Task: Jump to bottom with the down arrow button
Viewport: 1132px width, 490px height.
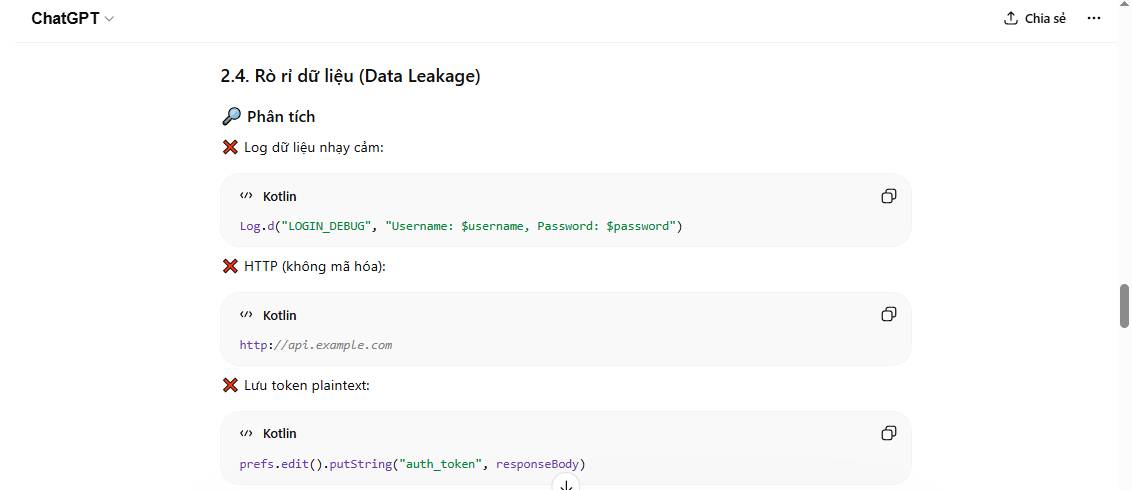Action: 566,484
